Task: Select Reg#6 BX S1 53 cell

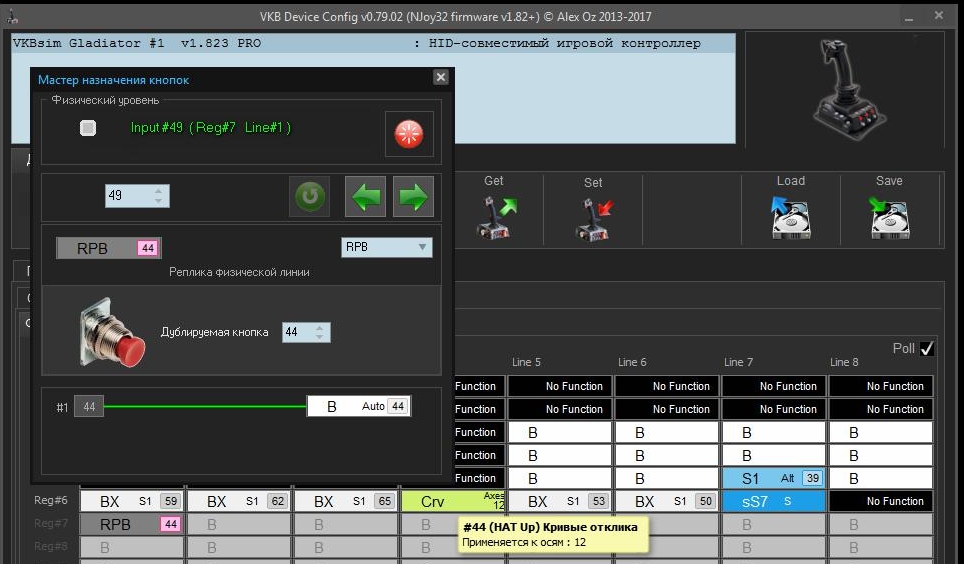Action: [x=560, y=501]
